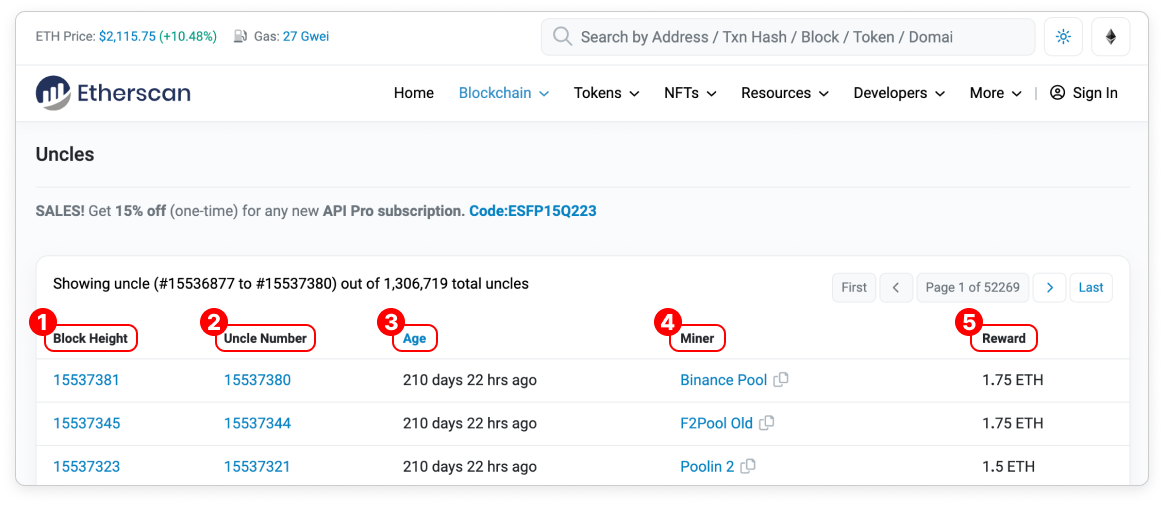Open the Tokens dropdown menu

pyautogui.click(x=606, y=93)
